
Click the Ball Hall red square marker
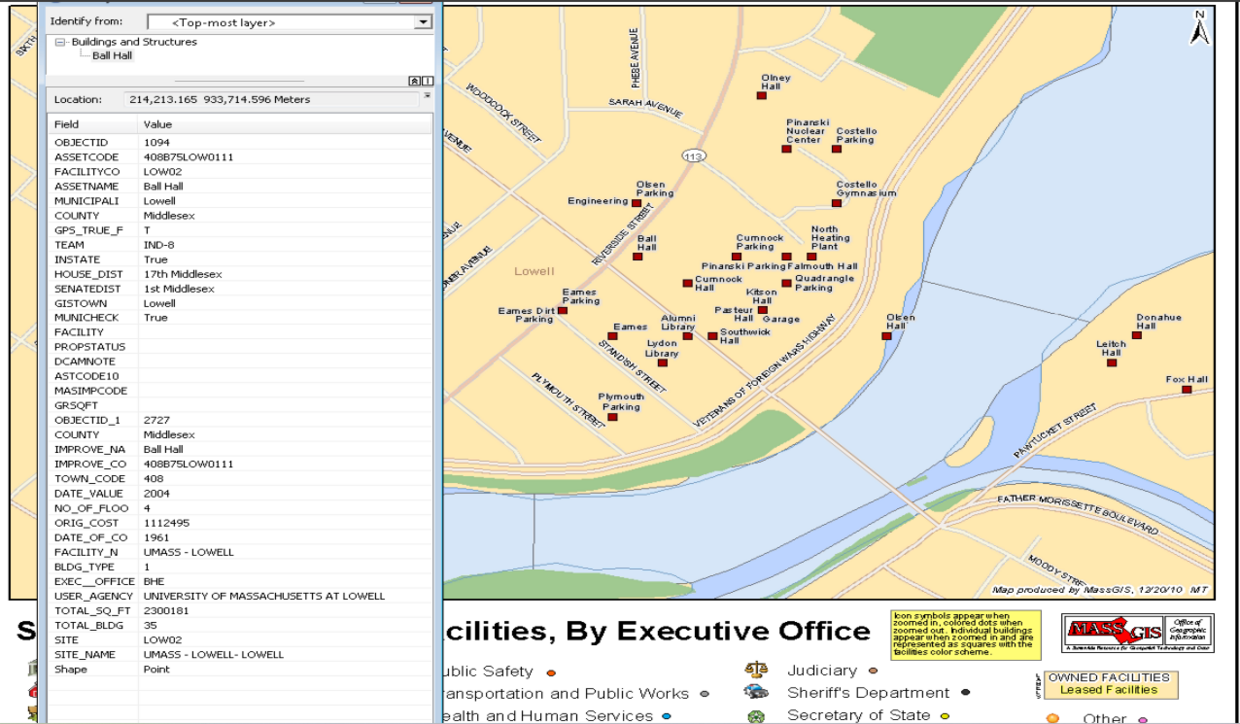636,257
